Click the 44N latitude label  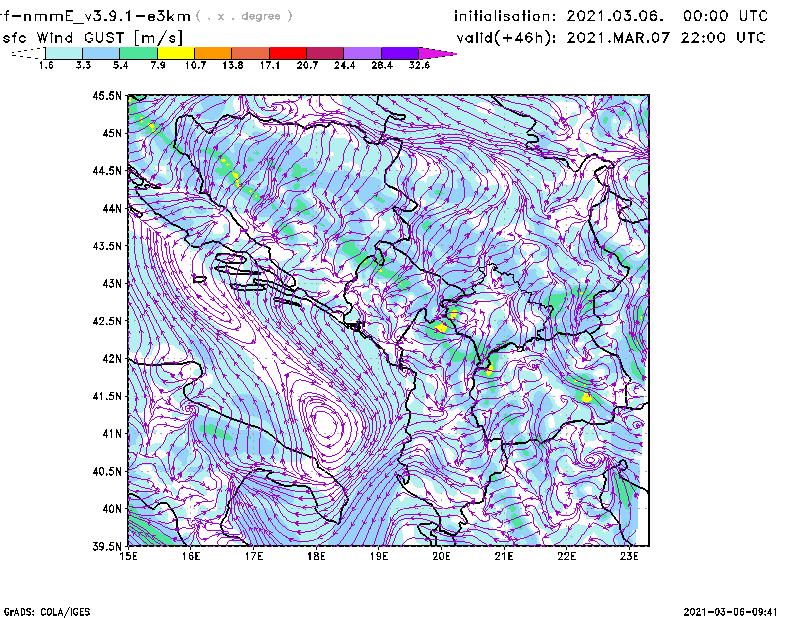coord(112,208)
